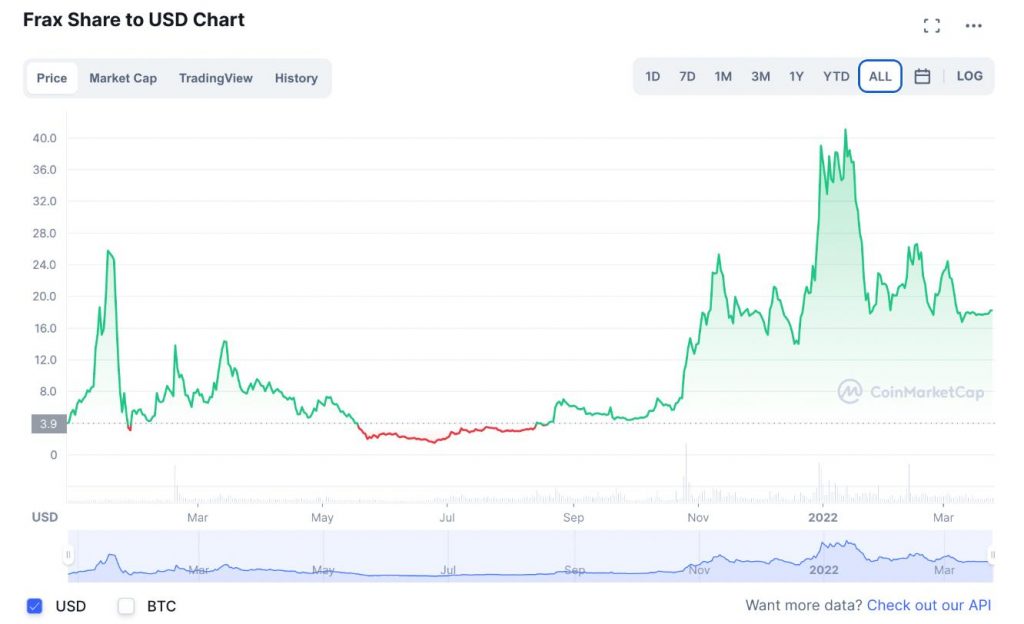Click the ALL time range button
1024x624 pixels.
click(880, 77)
